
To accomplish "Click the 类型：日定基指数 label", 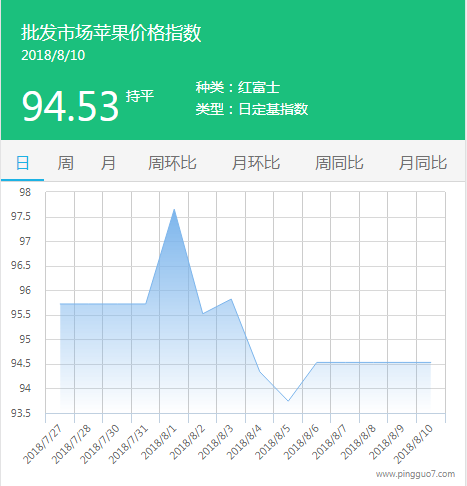I will pos(252,109).
